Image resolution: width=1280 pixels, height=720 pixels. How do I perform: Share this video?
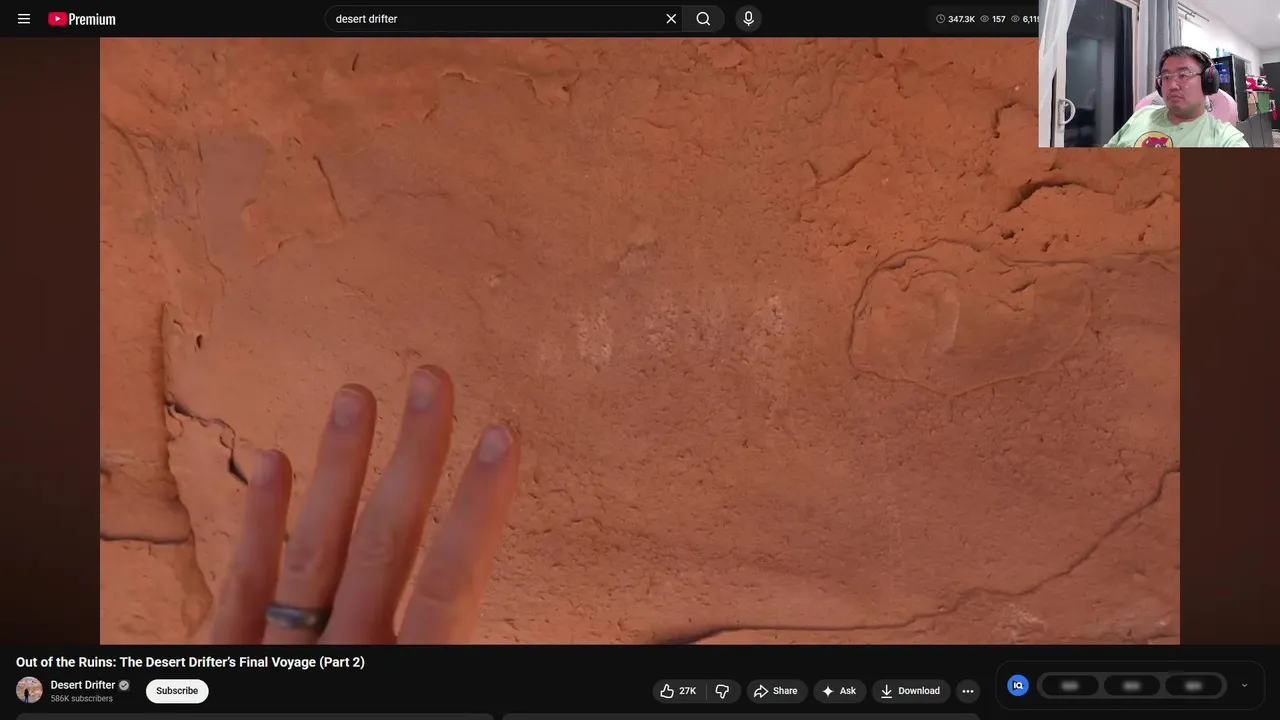coord(776,691)
